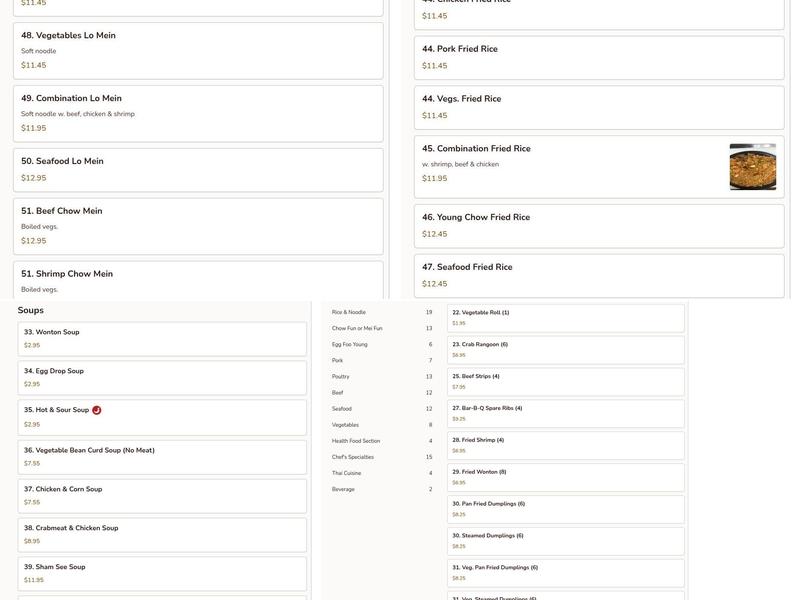The height and width of the screenshot is (600, 800).
Task: Choose the Crabmeat & Chicken Soup item
Action: pos(162,534)
